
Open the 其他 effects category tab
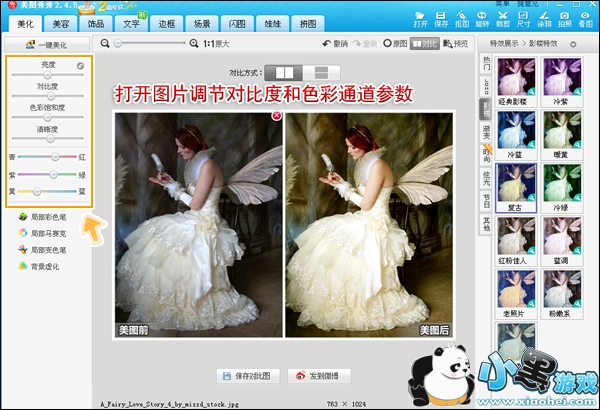pos(486,224)
